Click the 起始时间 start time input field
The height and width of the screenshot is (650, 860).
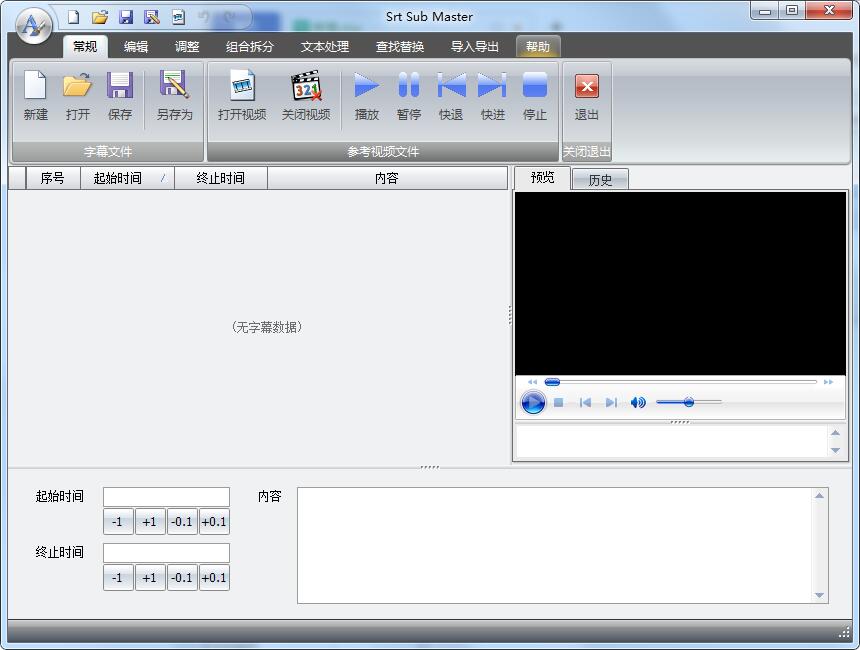166,497
